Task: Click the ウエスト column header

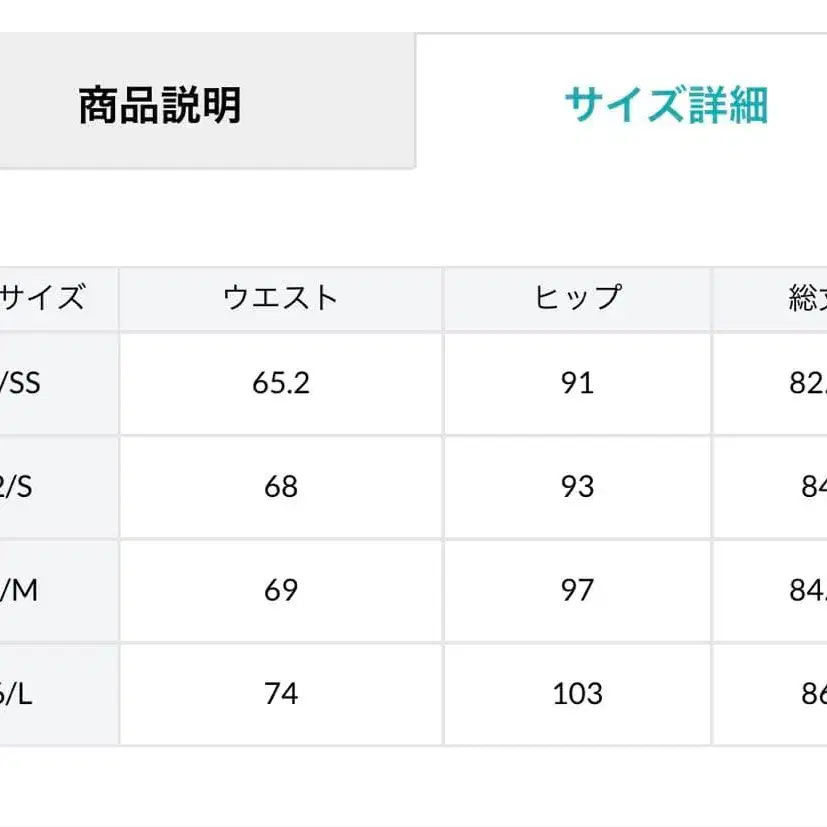Action: (x=280, y=294)
